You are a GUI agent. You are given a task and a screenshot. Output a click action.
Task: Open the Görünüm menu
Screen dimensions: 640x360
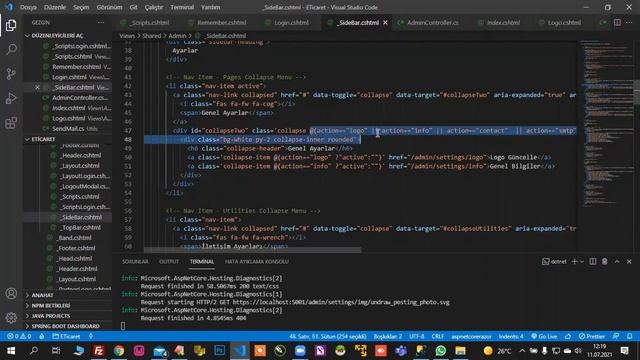coord(109,7)
